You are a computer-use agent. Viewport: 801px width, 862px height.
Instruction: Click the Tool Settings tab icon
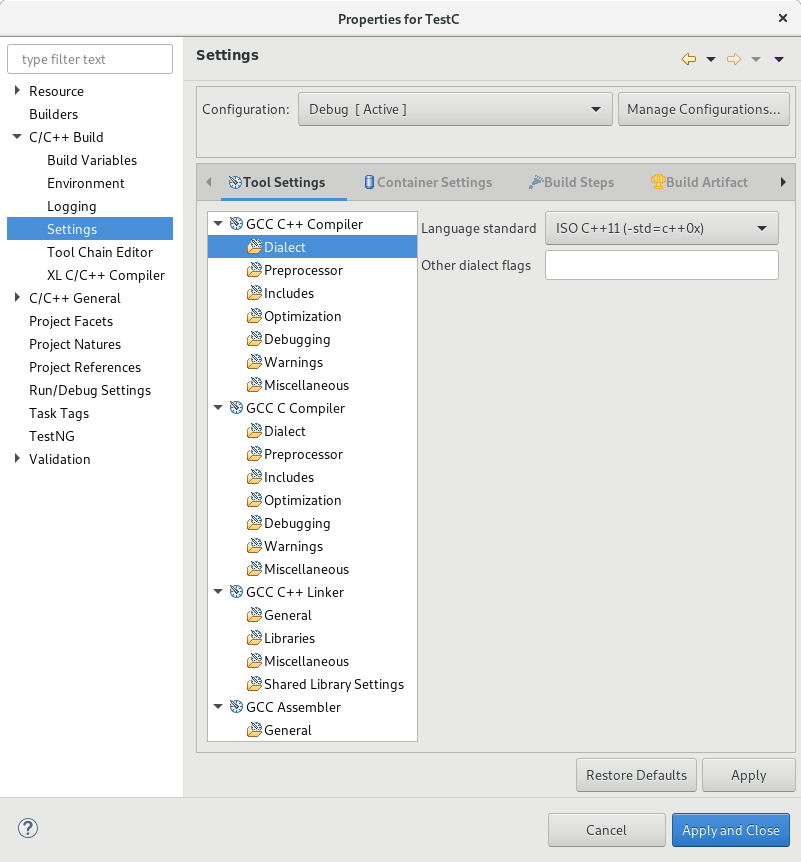(x=235, y=182)
